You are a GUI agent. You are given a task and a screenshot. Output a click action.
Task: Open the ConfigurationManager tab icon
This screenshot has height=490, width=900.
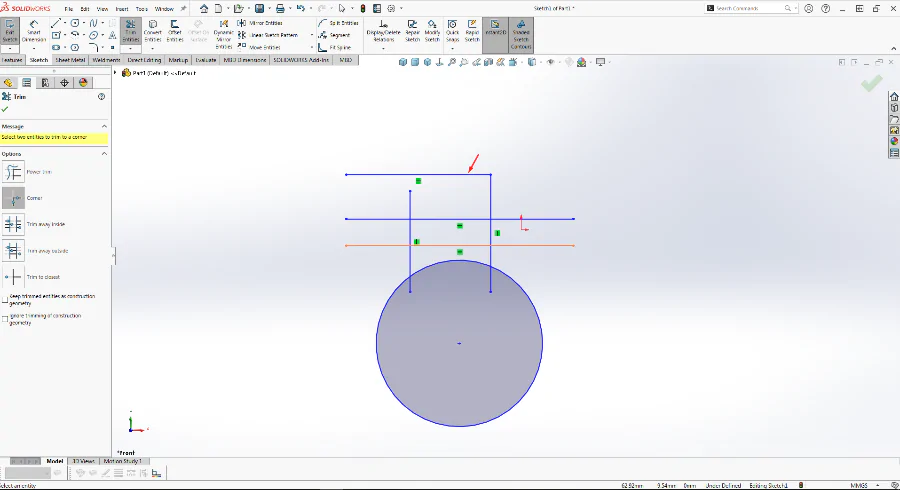pos(45,83)
